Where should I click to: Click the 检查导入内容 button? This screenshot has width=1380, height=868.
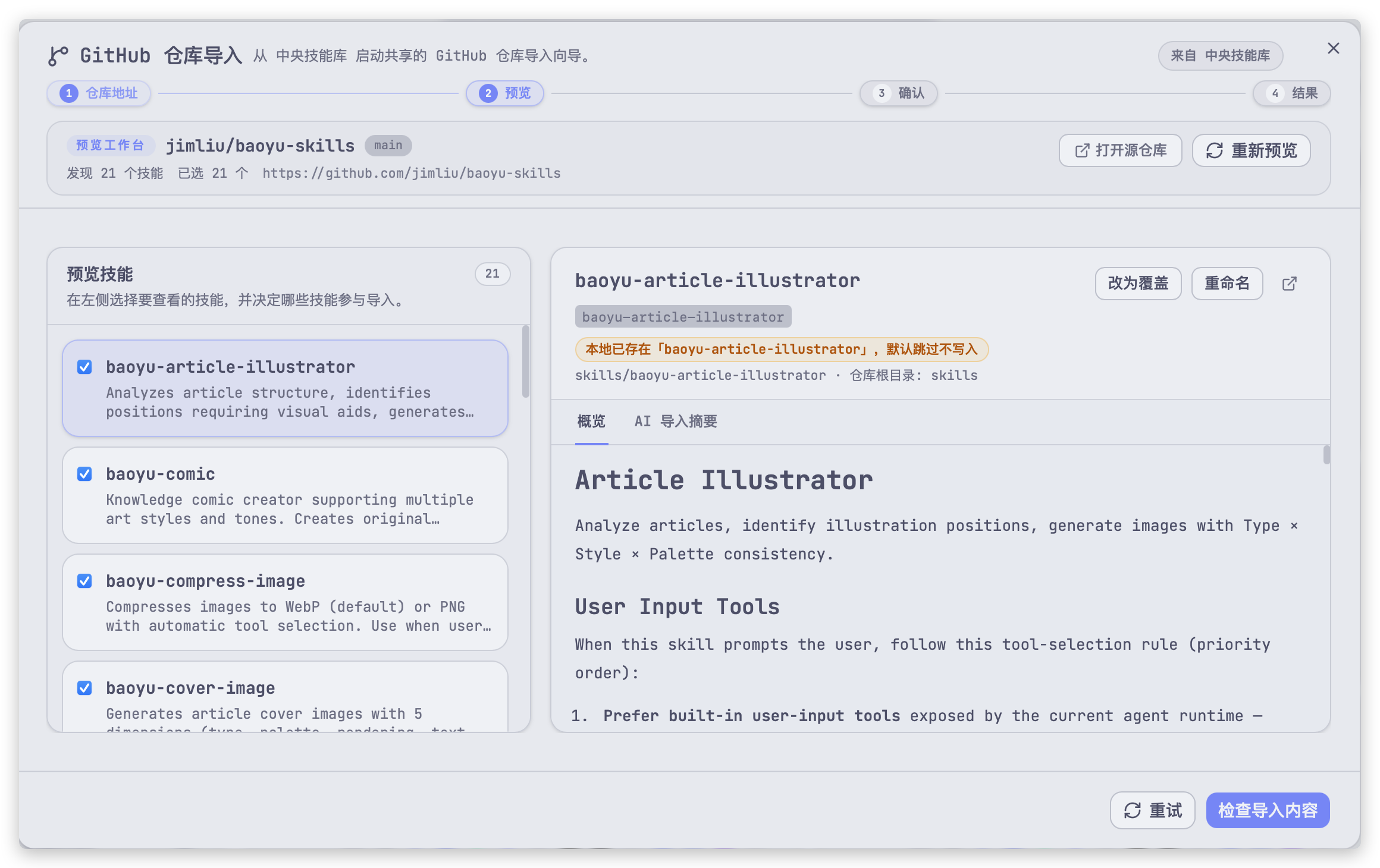tap(1268, 810)
